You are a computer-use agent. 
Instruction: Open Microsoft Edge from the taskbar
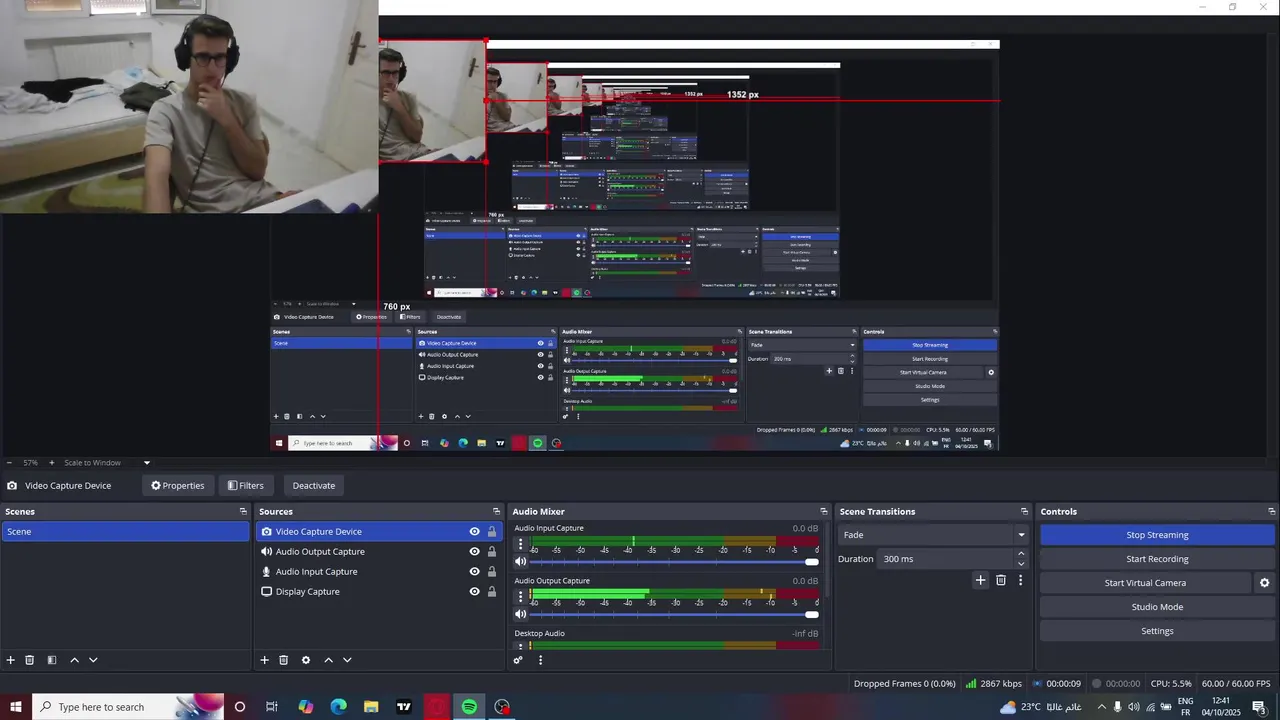coord(338,707)
